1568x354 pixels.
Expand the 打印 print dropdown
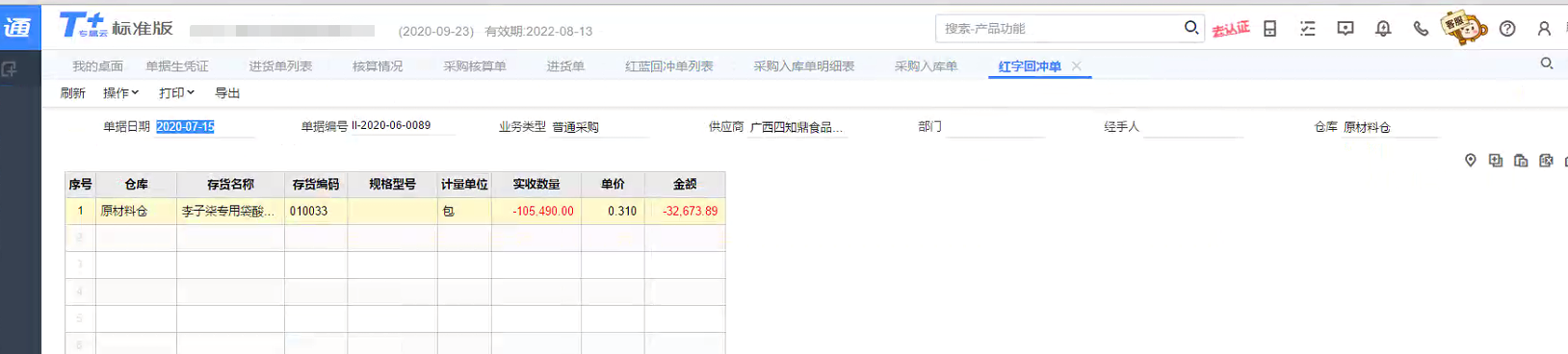coord(176,93)
